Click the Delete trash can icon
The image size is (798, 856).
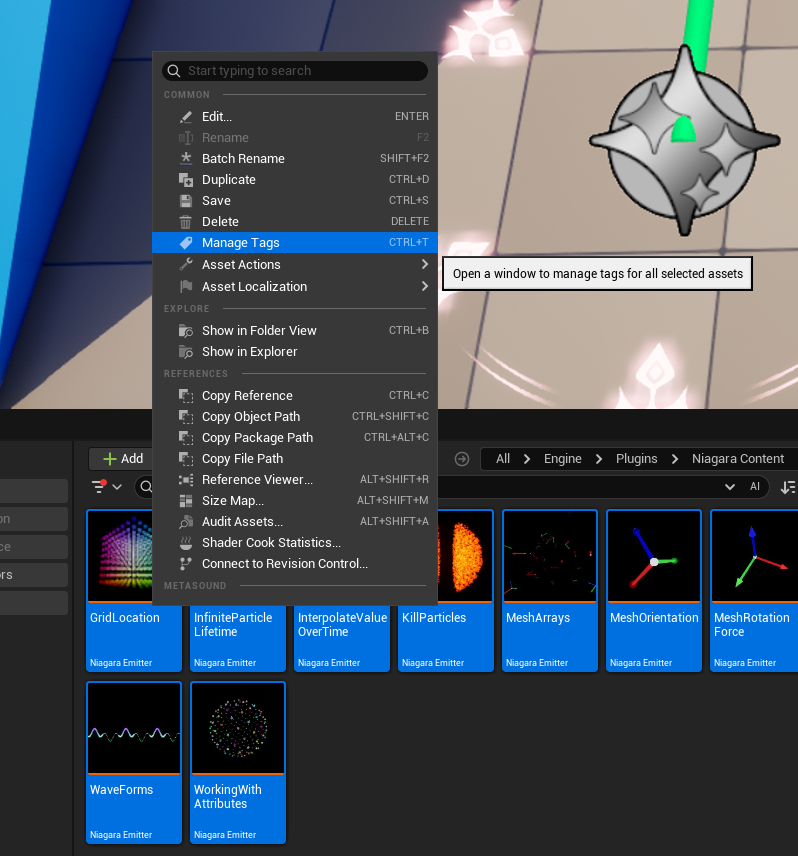[x=186, y=222]
